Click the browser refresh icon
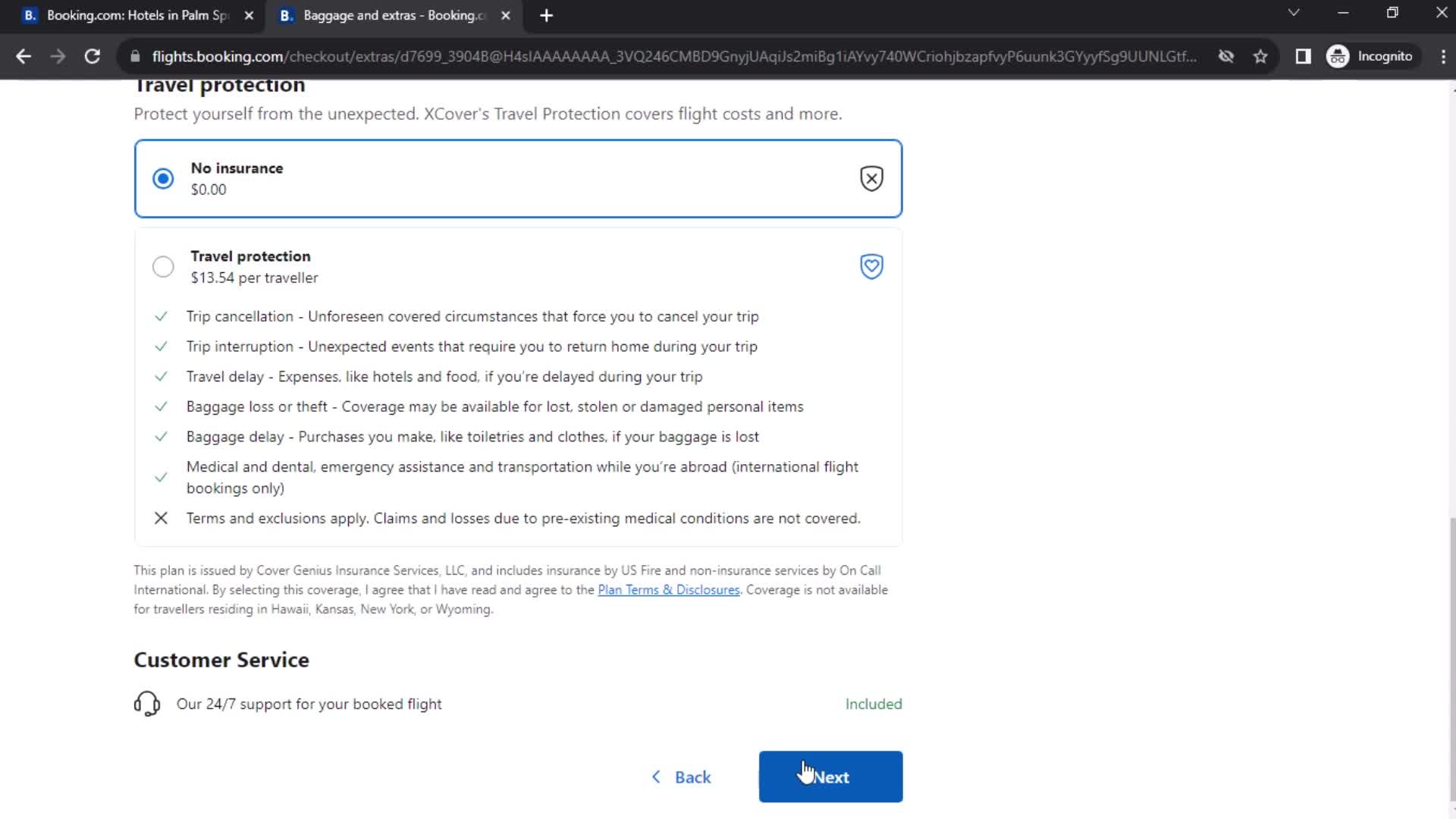This screenshot has height=819, width=1456. tap(91, 56)
